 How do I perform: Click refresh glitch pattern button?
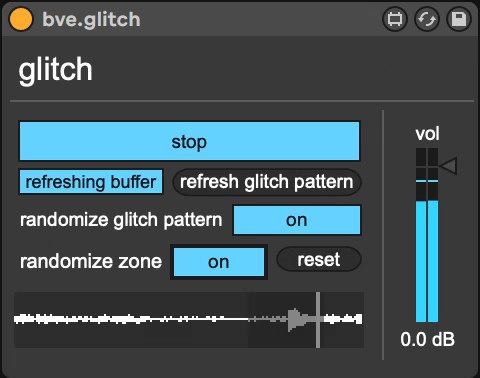(267, 182)
